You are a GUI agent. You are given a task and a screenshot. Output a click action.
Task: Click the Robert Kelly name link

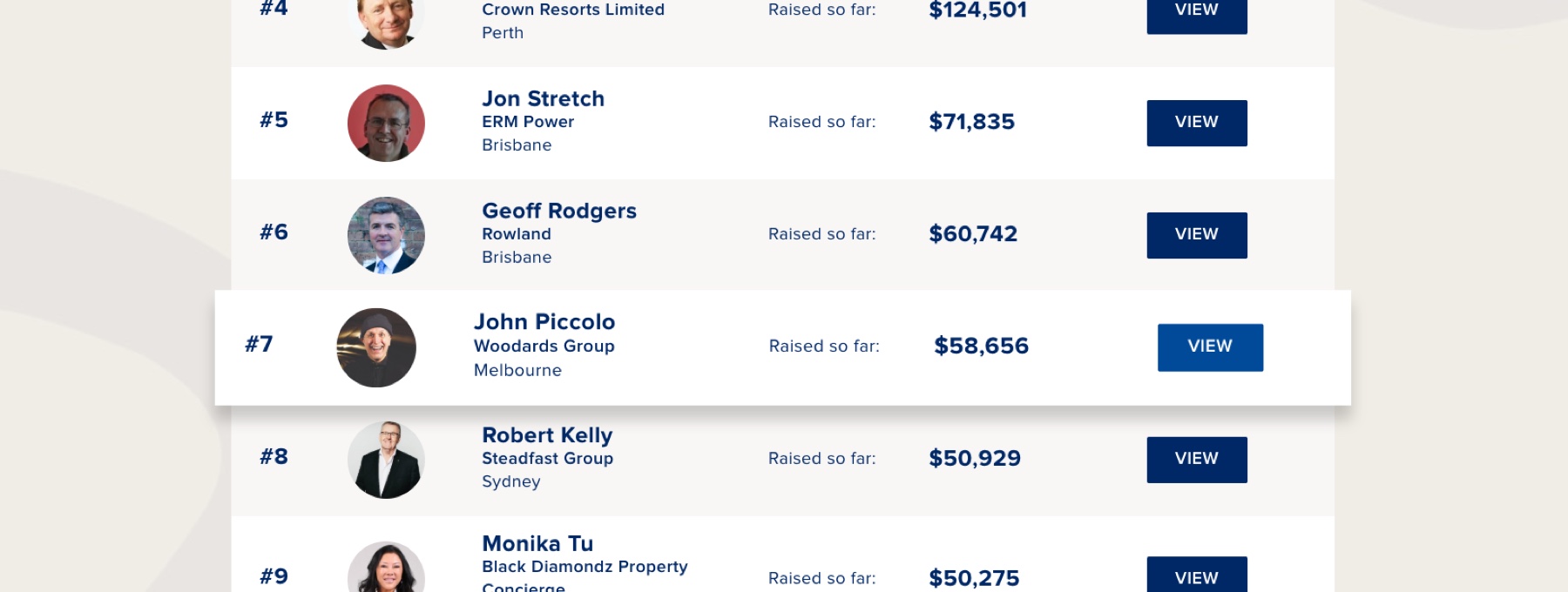point(547,435)
